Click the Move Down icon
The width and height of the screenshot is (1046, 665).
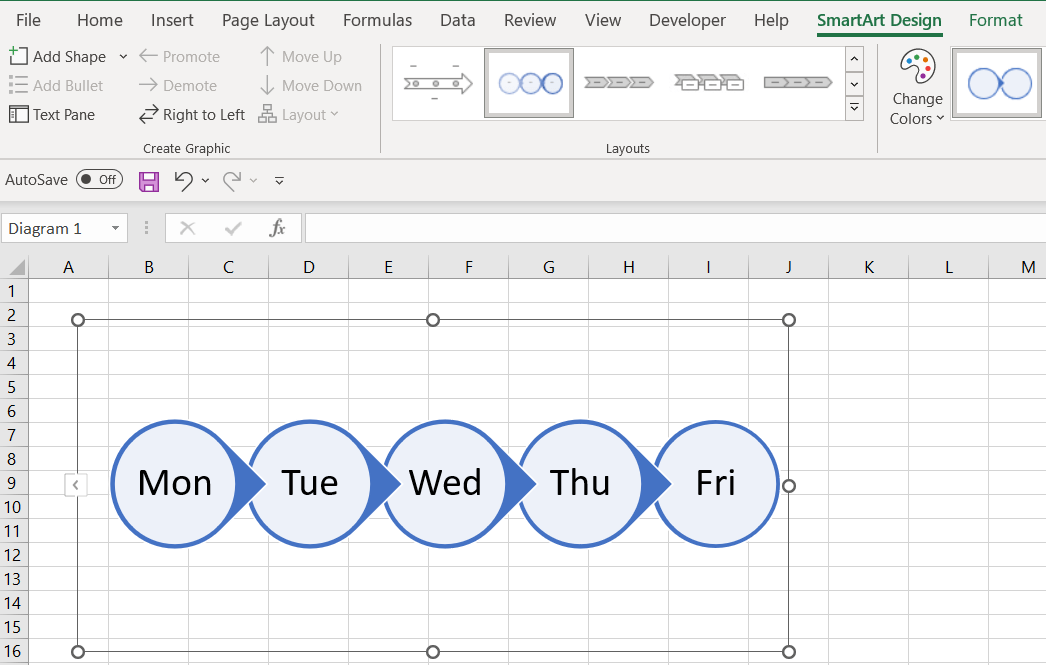pos(267,85)
